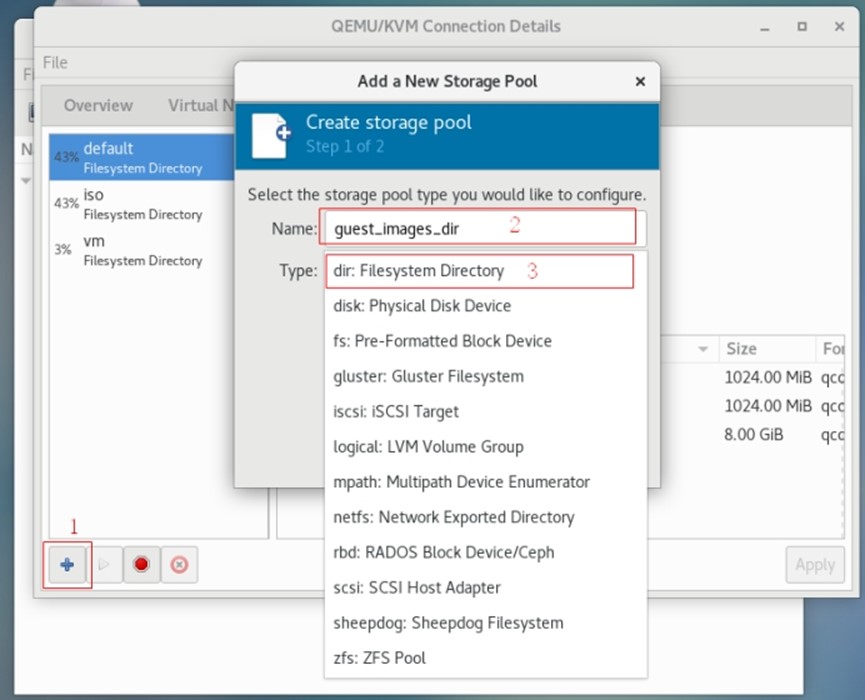
Task: Select the default storage pool
Action: (x=141, y=157)
